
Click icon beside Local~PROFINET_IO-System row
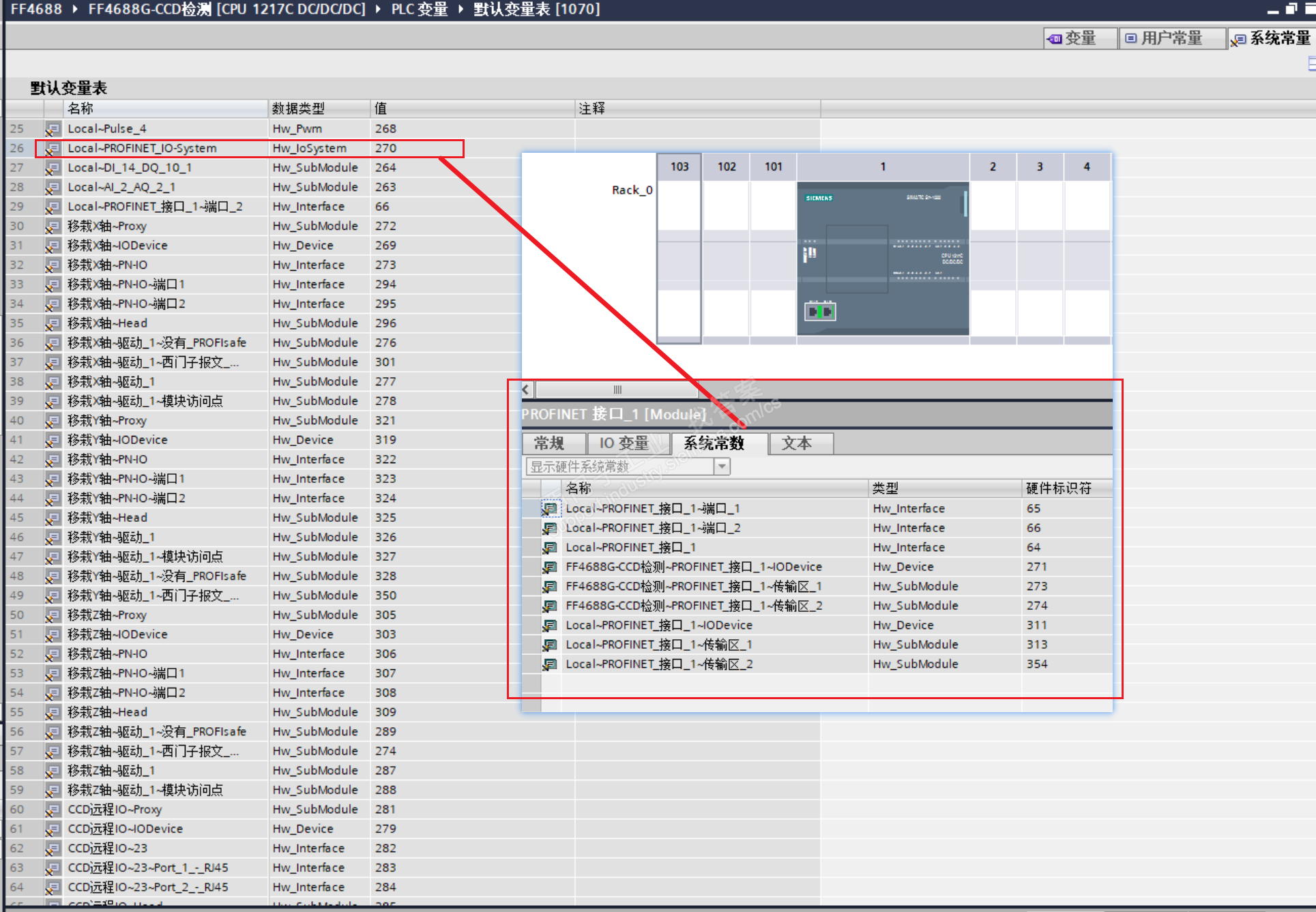53,148
